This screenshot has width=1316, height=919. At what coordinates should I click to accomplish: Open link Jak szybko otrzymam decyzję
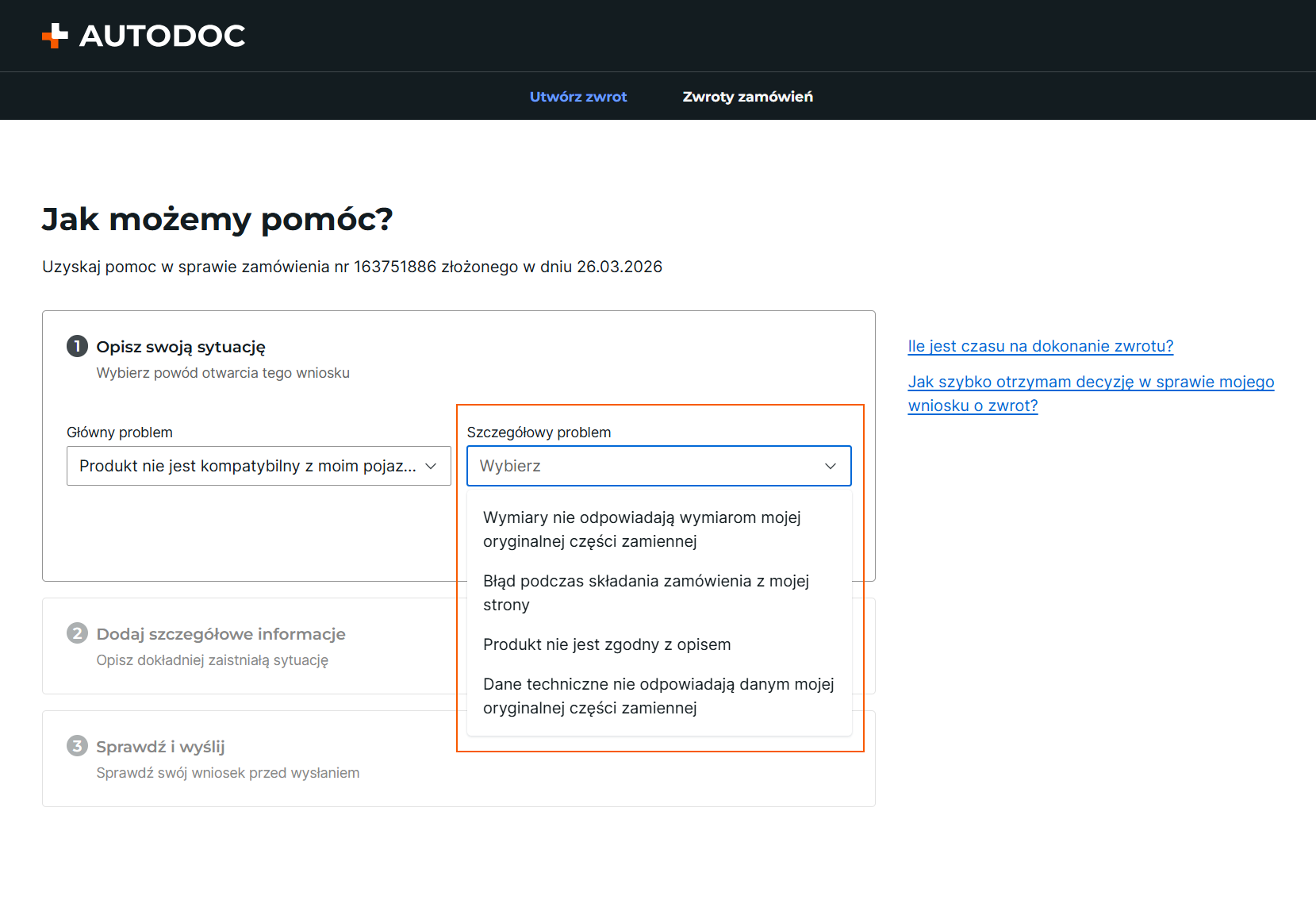point(1091,394)
